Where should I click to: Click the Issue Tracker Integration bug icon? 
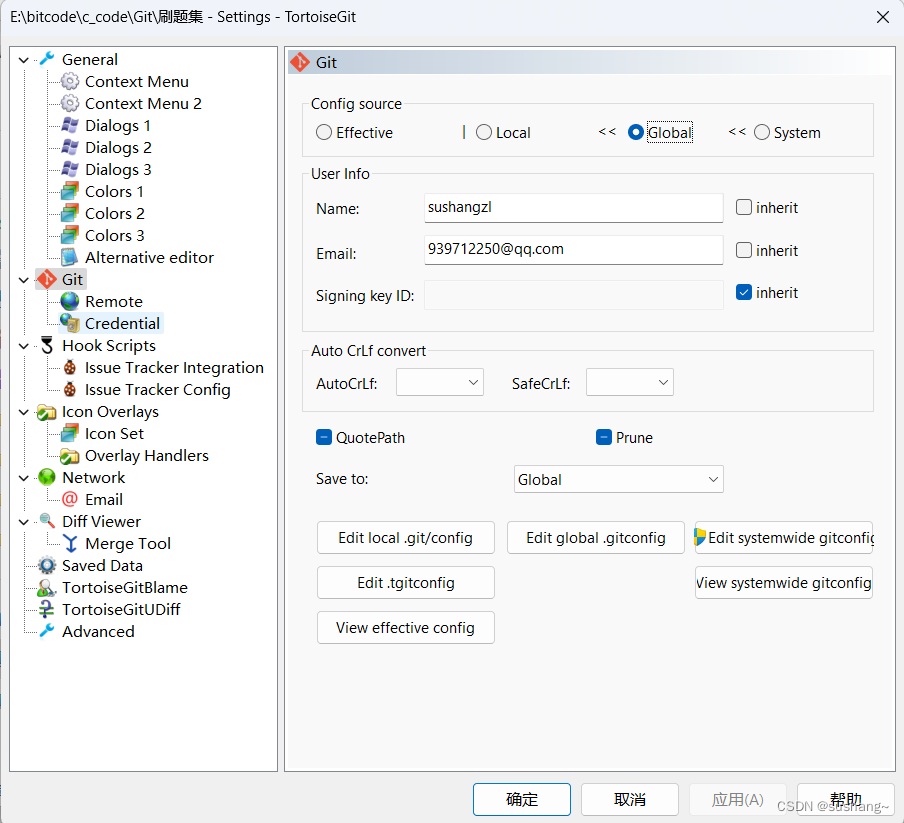(69, 367)
